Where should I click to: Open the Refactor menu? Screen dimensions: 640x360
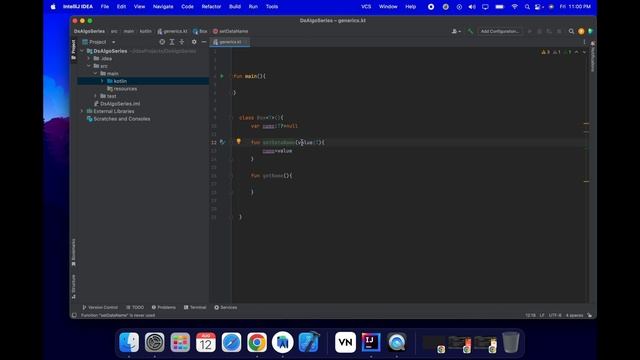(211, 7)
